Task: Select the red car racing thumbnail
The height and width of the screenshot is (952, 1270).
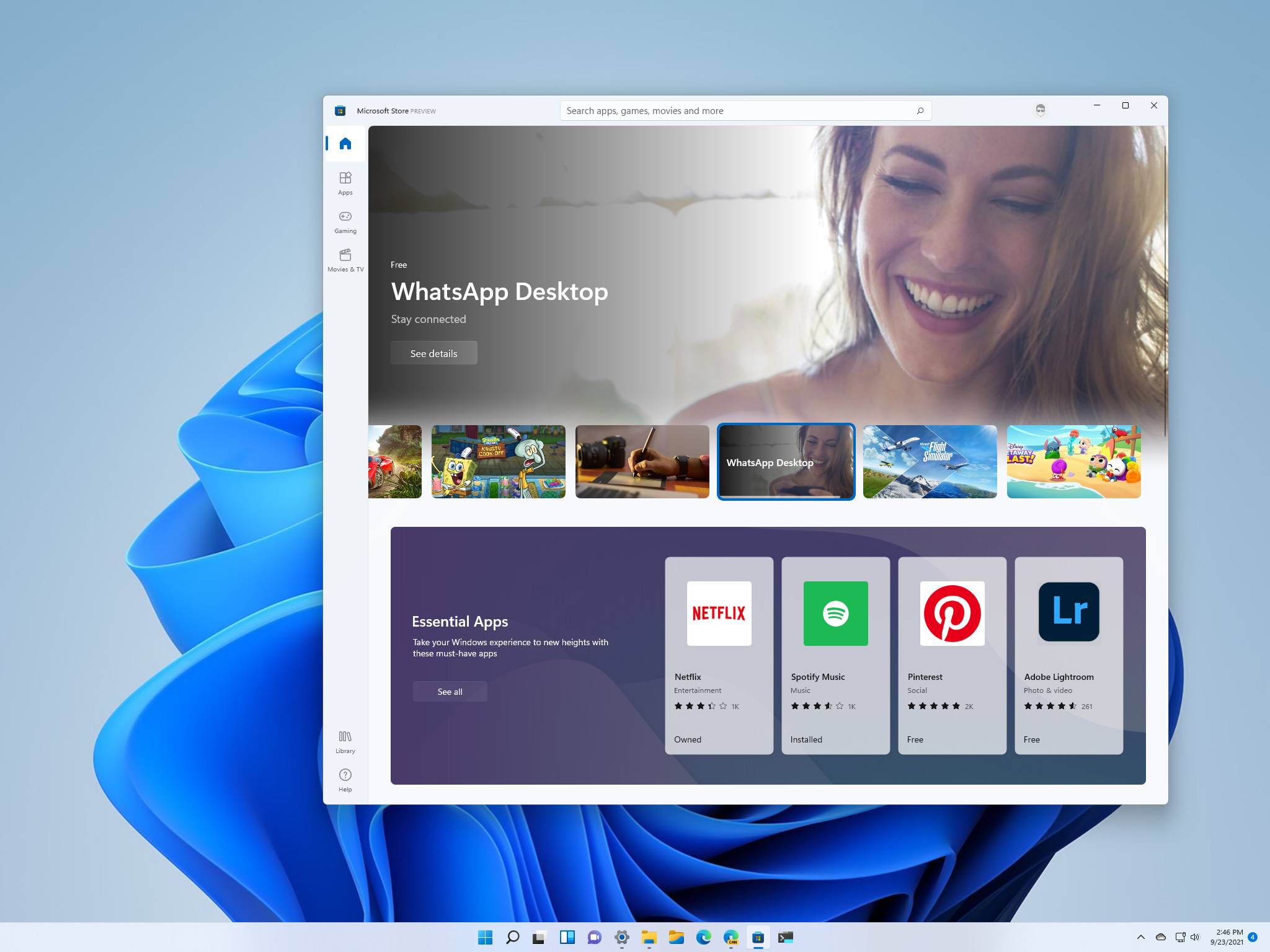Action: pyautogui.click(x=395, y=462)
